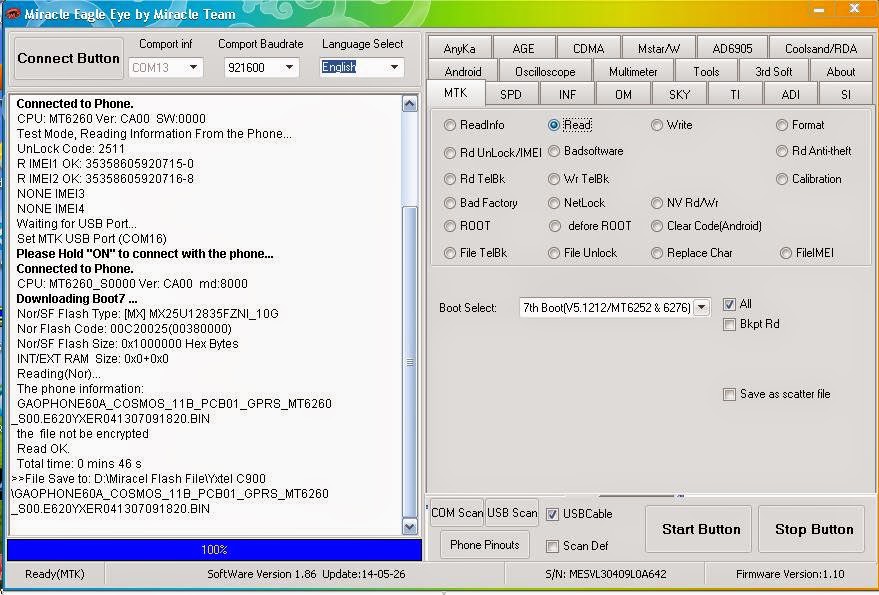Screen dimensions: 879x595
Task: Click the COM Scan button
Action: point(457,513)
